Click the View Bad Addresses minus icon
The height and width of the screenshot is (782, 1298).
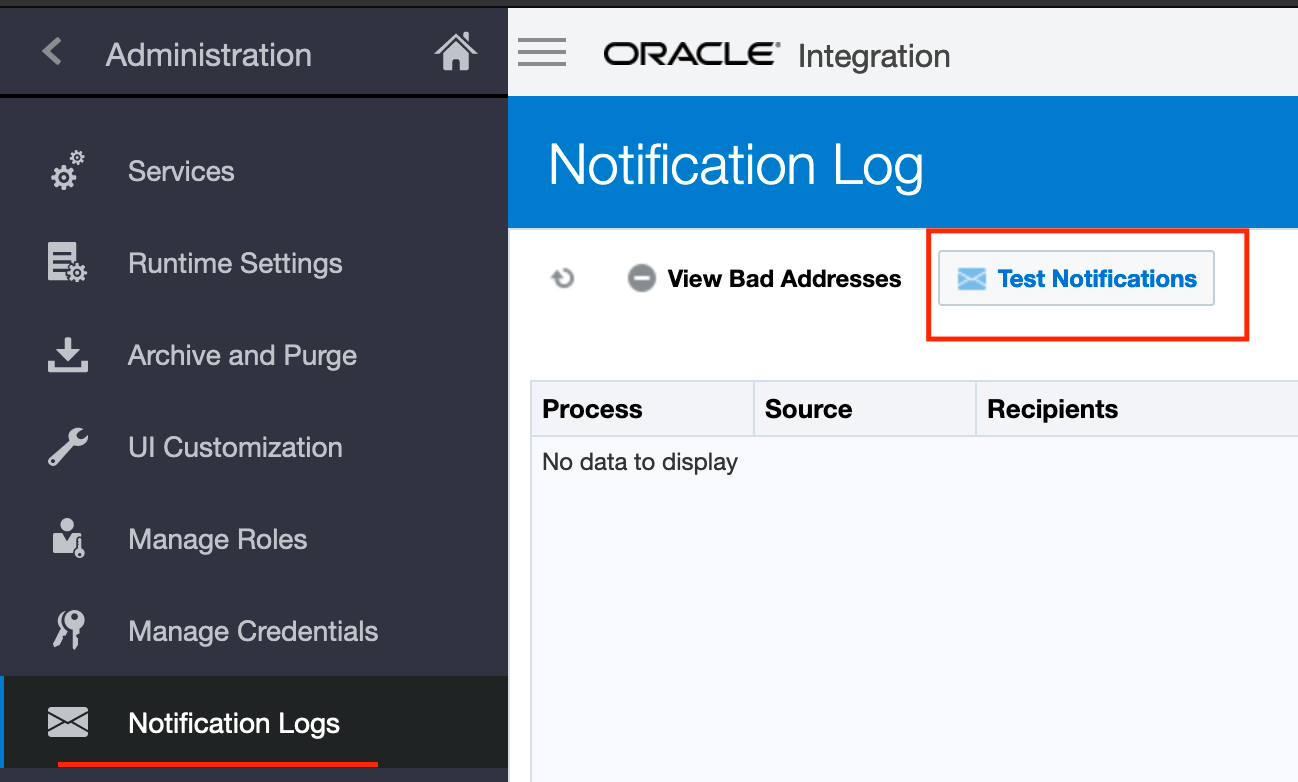[x=641, y=278]
